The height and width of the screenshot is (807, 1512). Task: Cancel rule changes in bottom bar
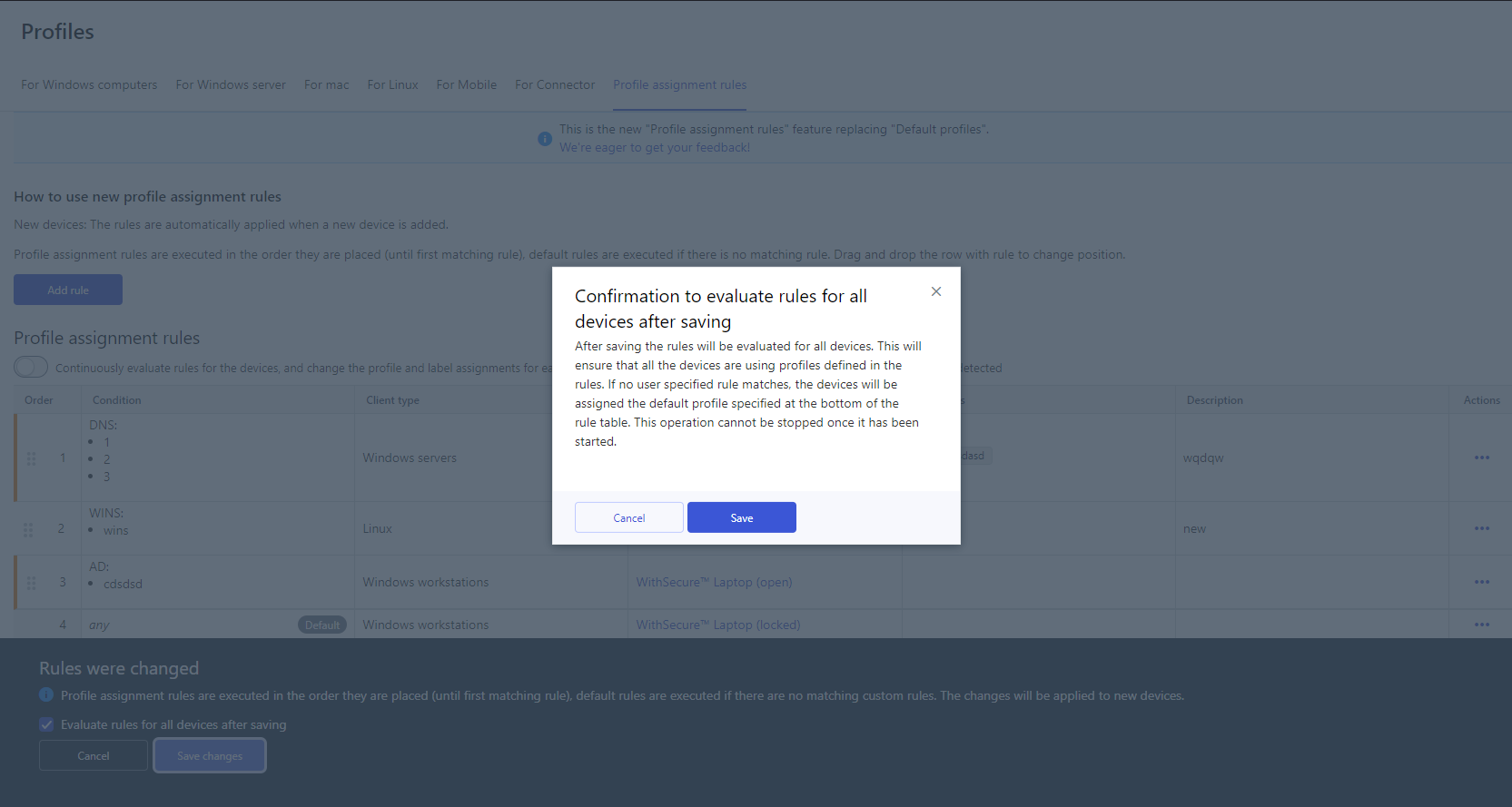[94, 755]
